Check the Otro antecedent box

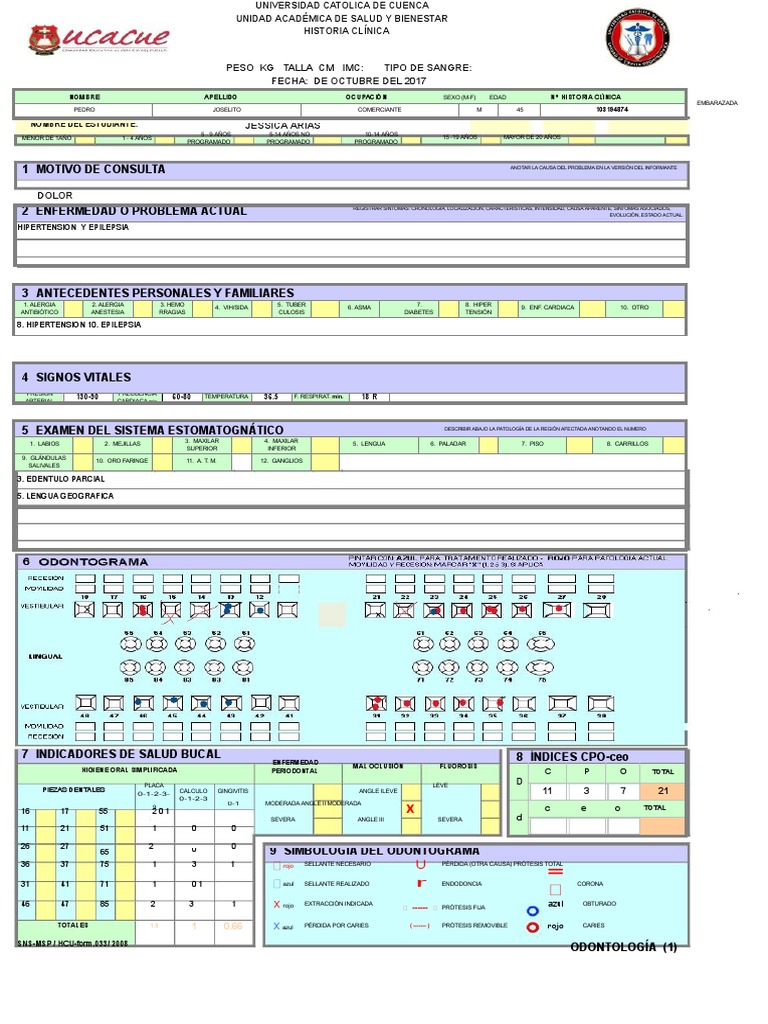point(674,309)
